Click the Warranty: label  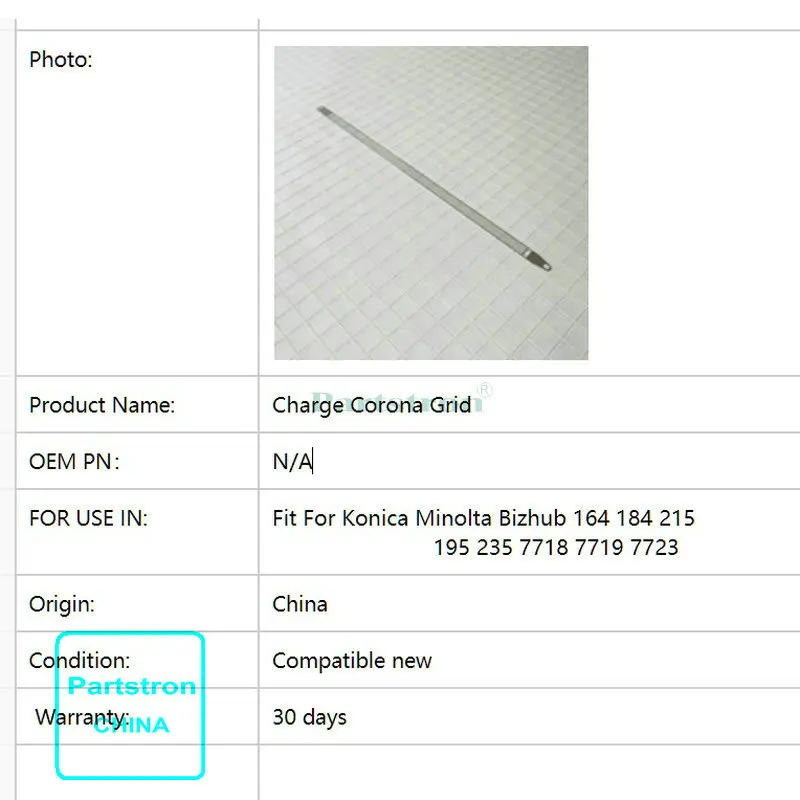[x=82, y=717]
